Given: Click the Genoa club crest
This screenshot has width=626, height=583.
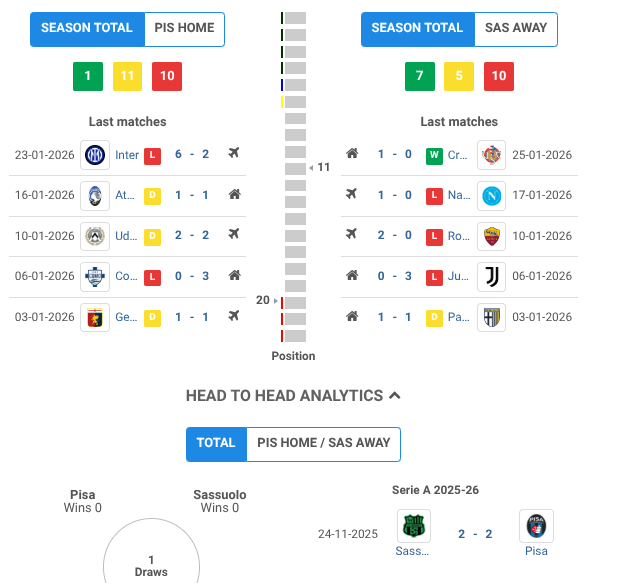Looking at the screenshot, I should tap(95, 317).
